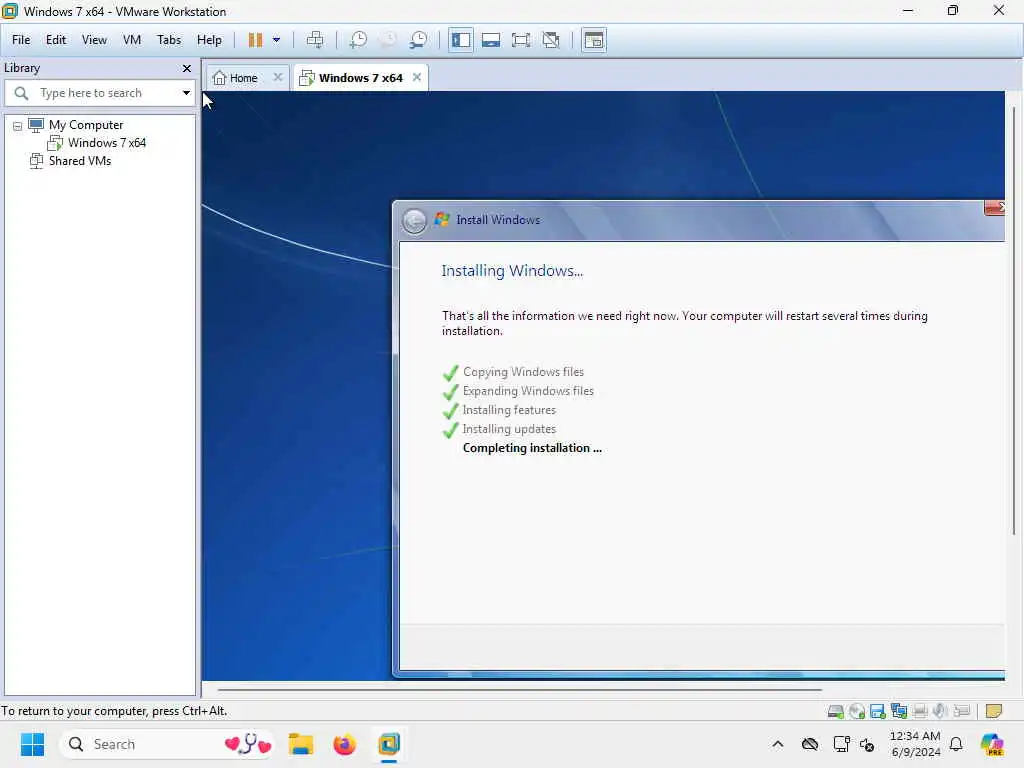Click the printer status icon
This screenshot has width=1024, height=768.
[x=920, y=711]
